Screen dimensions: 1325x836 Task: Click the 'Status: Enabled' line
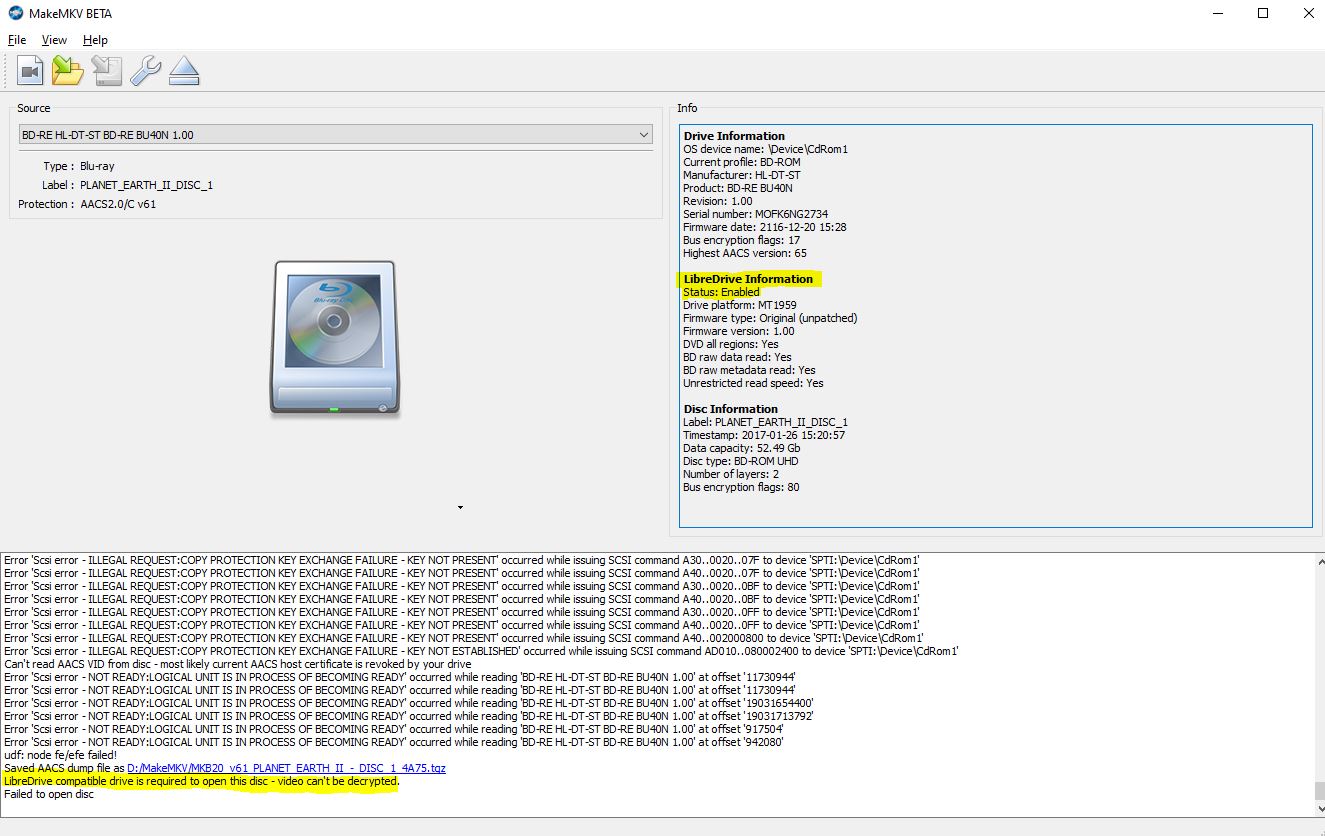click(721, 292)
